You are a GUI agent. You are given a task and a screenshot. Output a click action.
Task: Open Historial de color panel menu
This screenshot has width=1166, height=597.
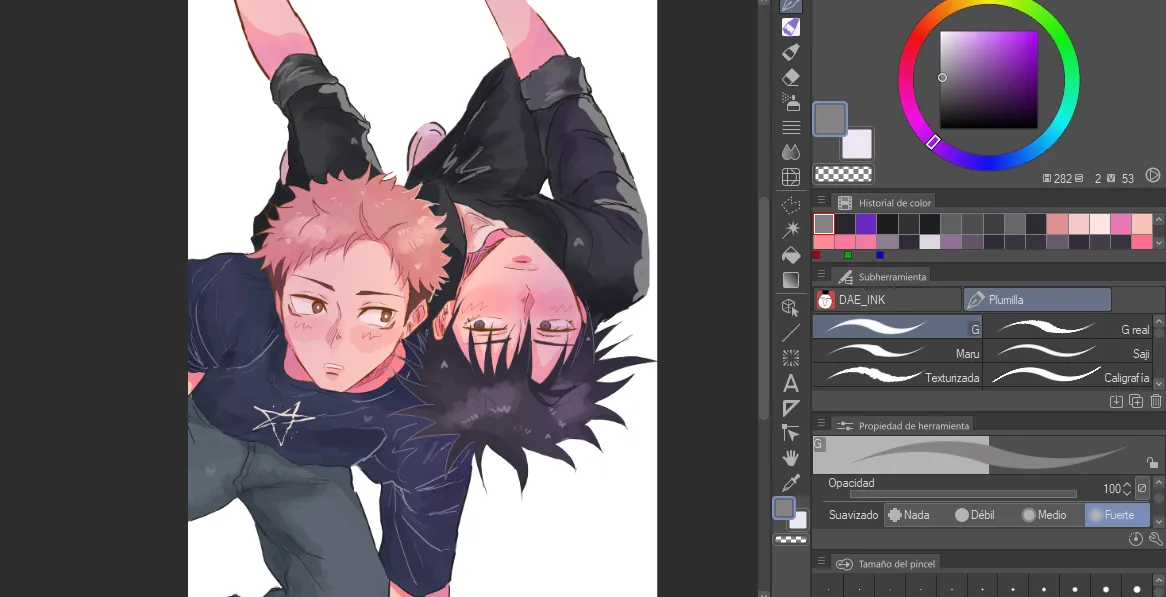(x=821, y=201)
